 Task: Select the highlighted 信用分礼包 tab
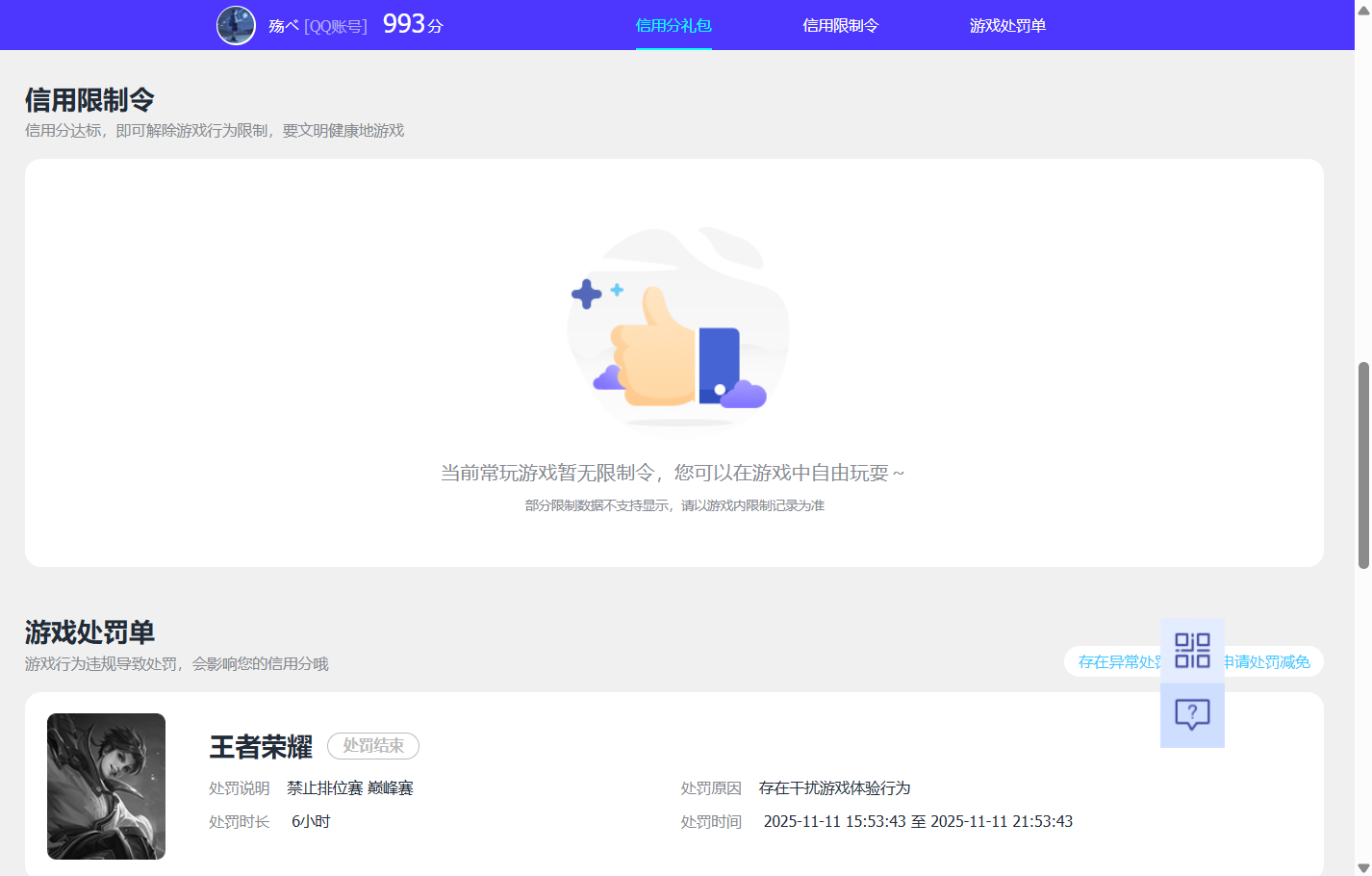point(673,26)
